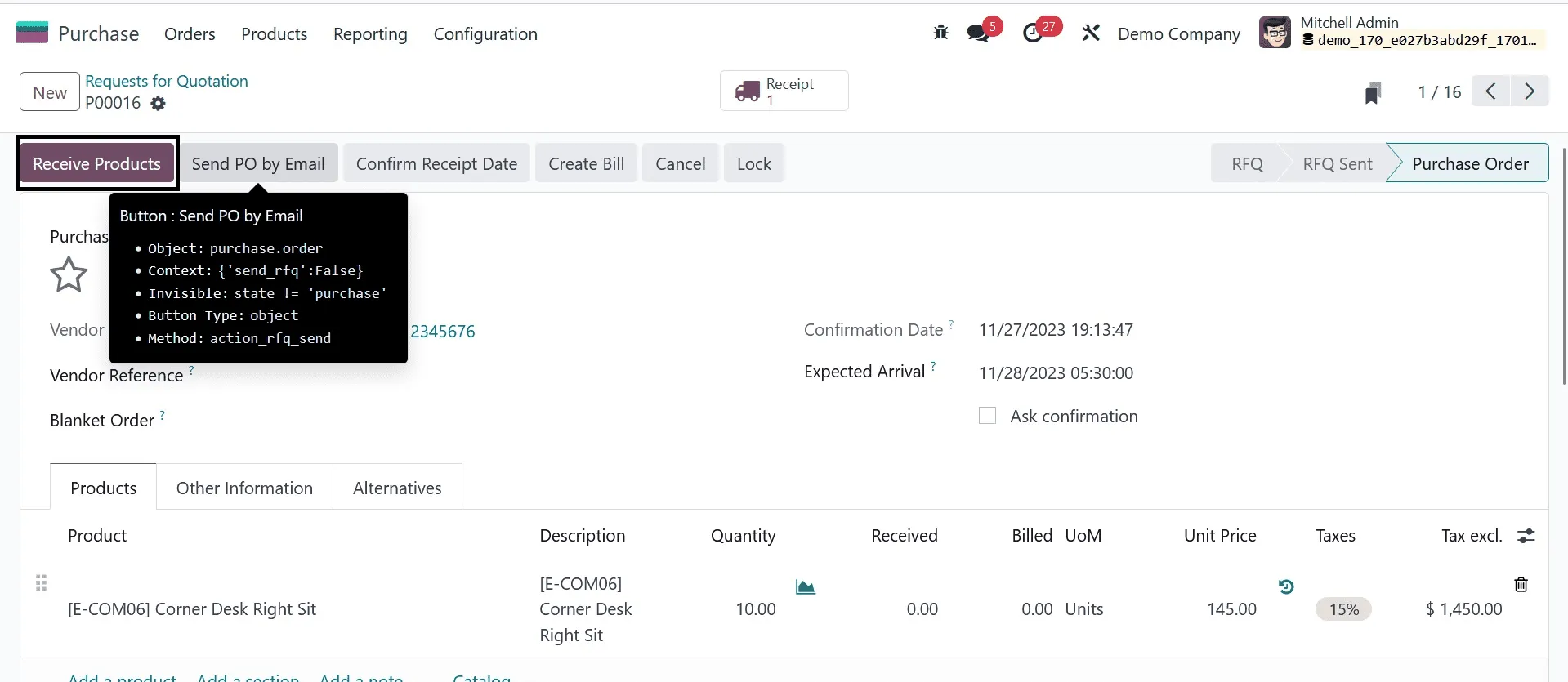The width and height of the screenshot is (1568, 682).
Task: Click the Expected Arrival help question mark
Action: 933,366
